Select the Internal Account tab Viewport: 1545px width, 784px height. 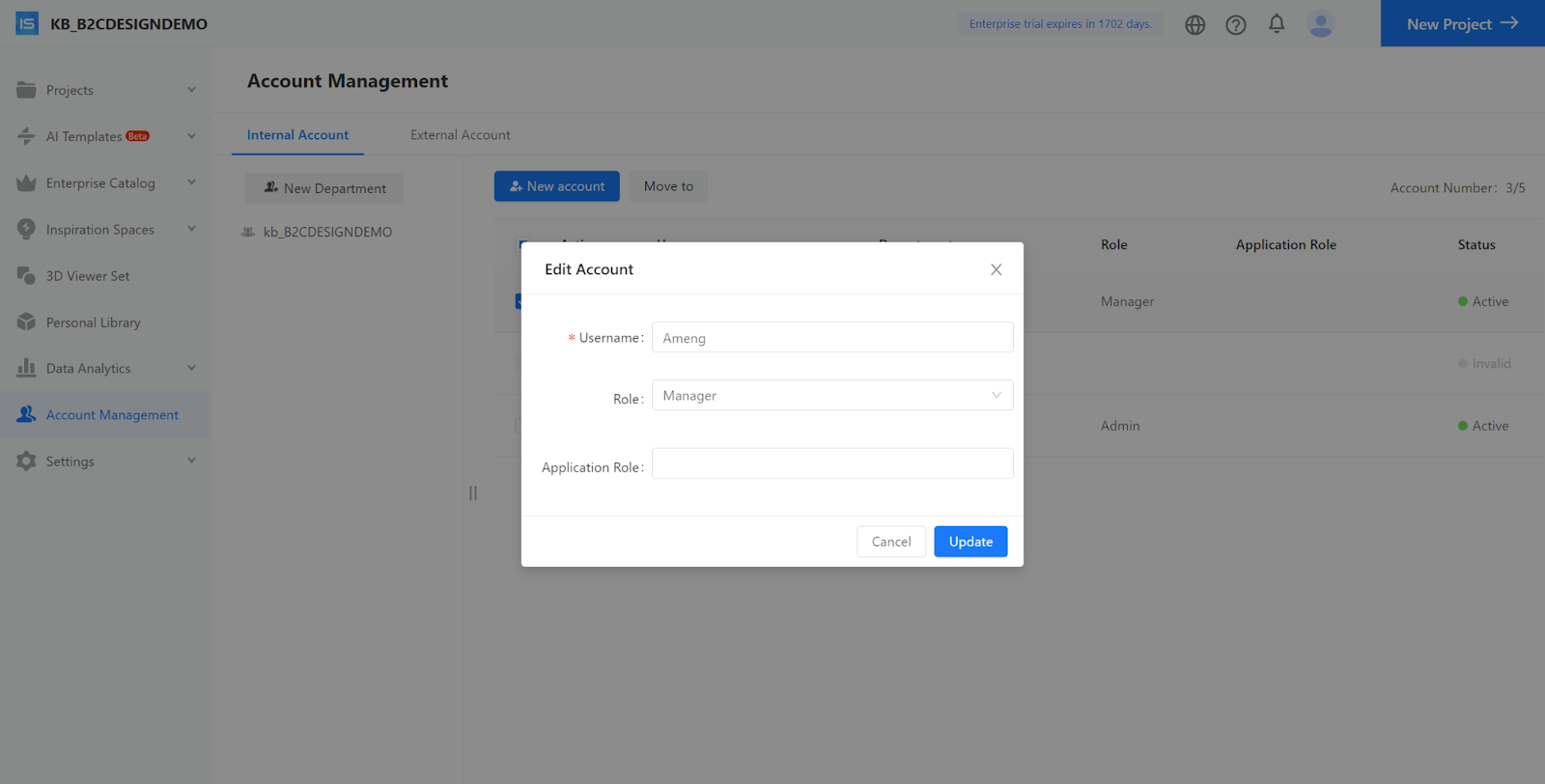(x=297, y=135)
